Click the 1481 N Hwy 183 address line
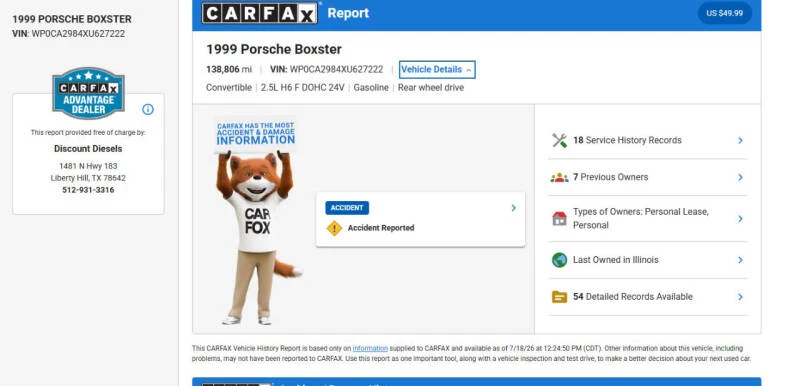Viewport: 800px width, 386px height. 88,166
